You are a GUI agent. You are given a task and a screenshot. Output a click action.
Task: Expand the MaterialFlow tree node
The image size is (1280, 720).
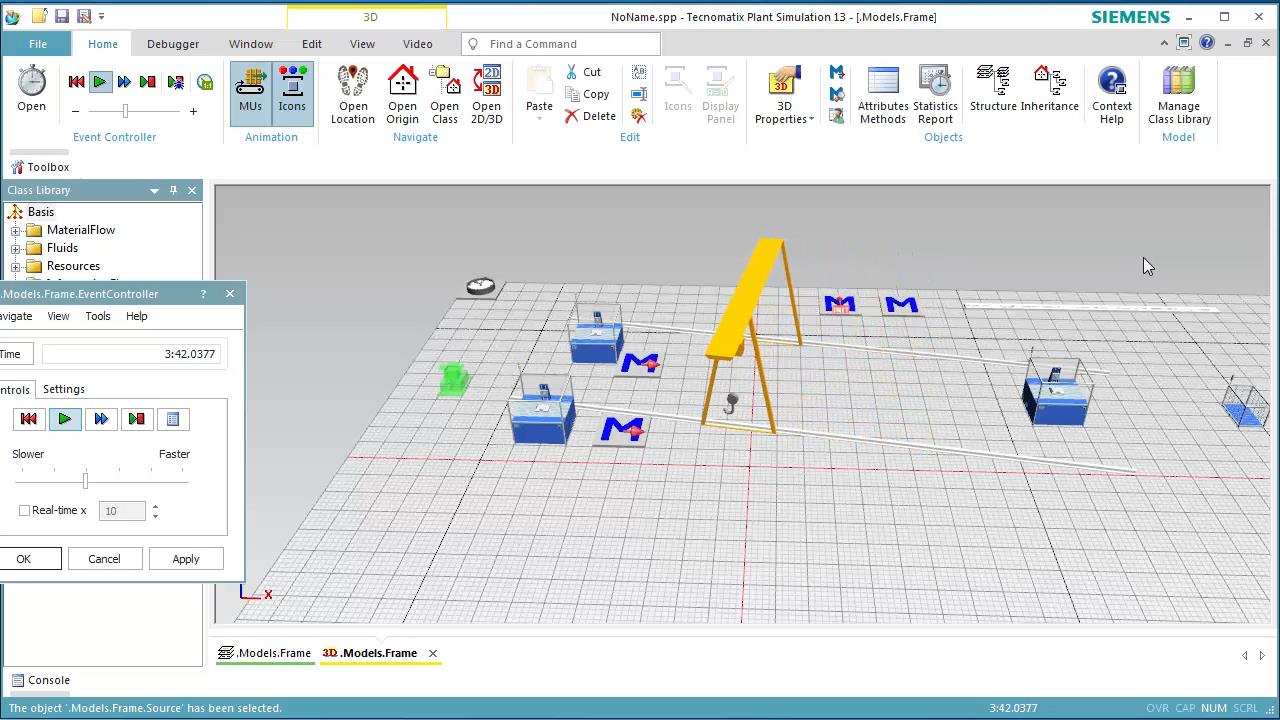point(16,230)
